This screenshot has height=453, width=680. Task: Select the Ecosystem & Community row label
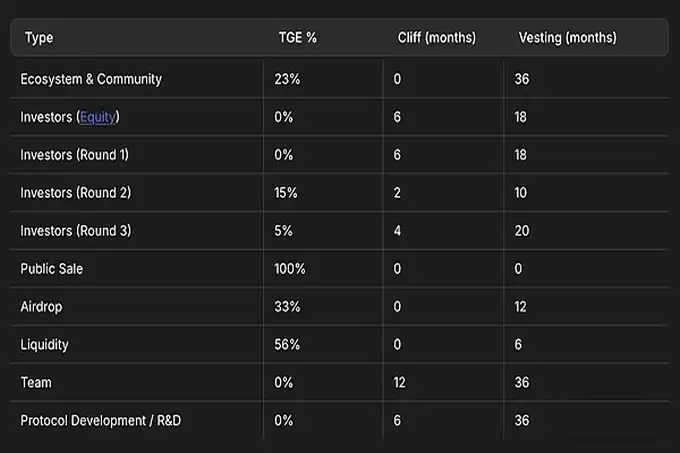point(91,79)
